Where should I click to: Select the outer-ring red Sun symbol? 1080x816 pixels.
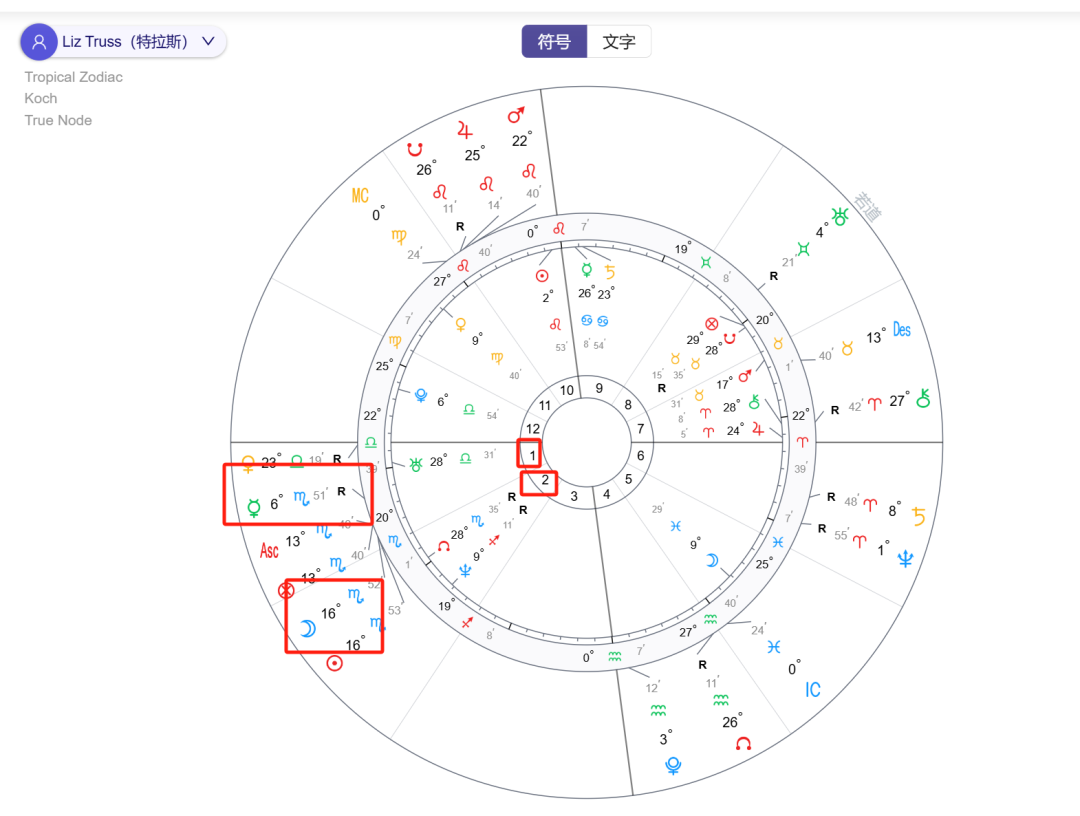[334, 663]
